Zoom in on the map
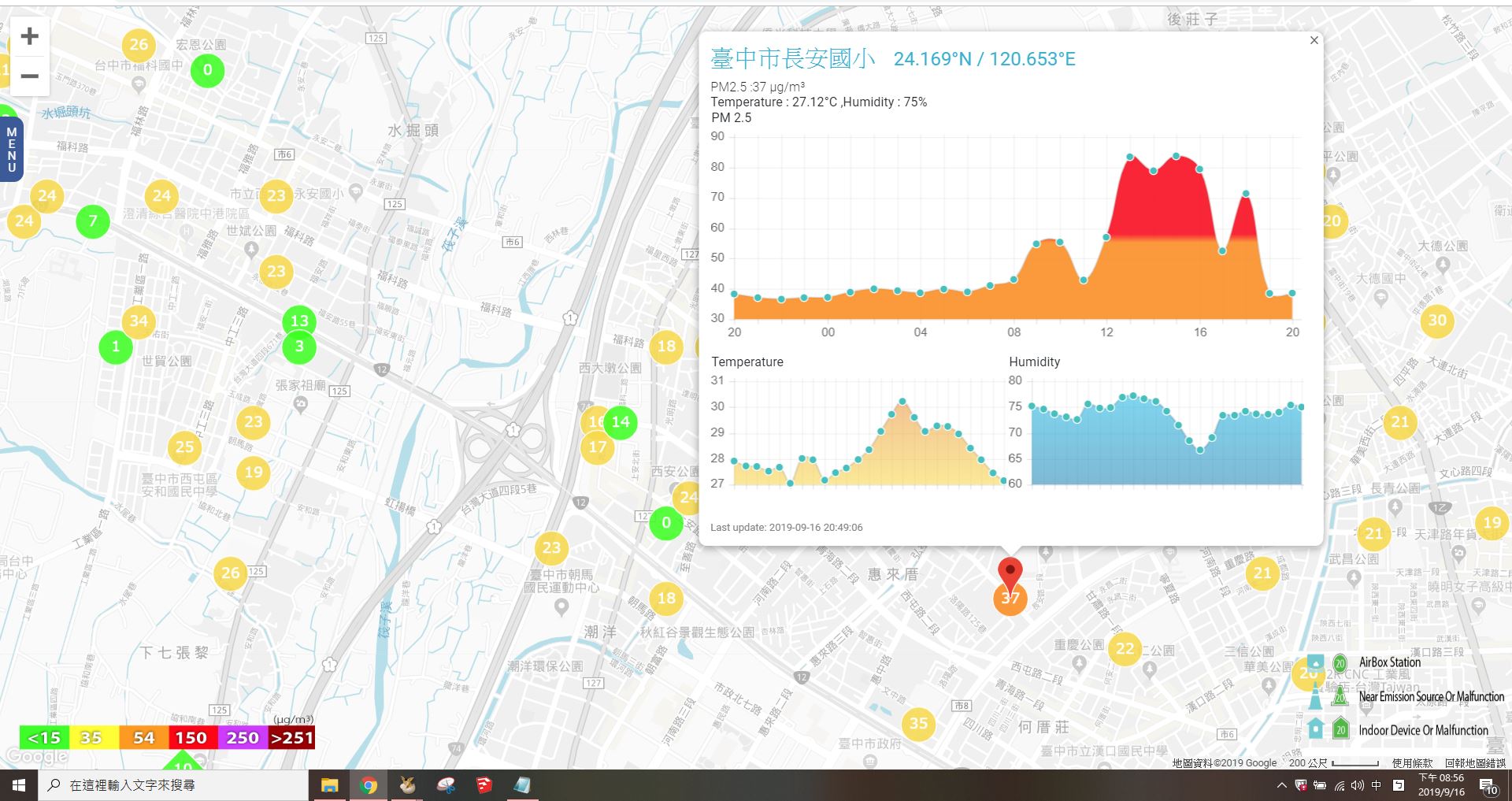1512x801 pixels. pyautogui.click(x=29, y=36)
